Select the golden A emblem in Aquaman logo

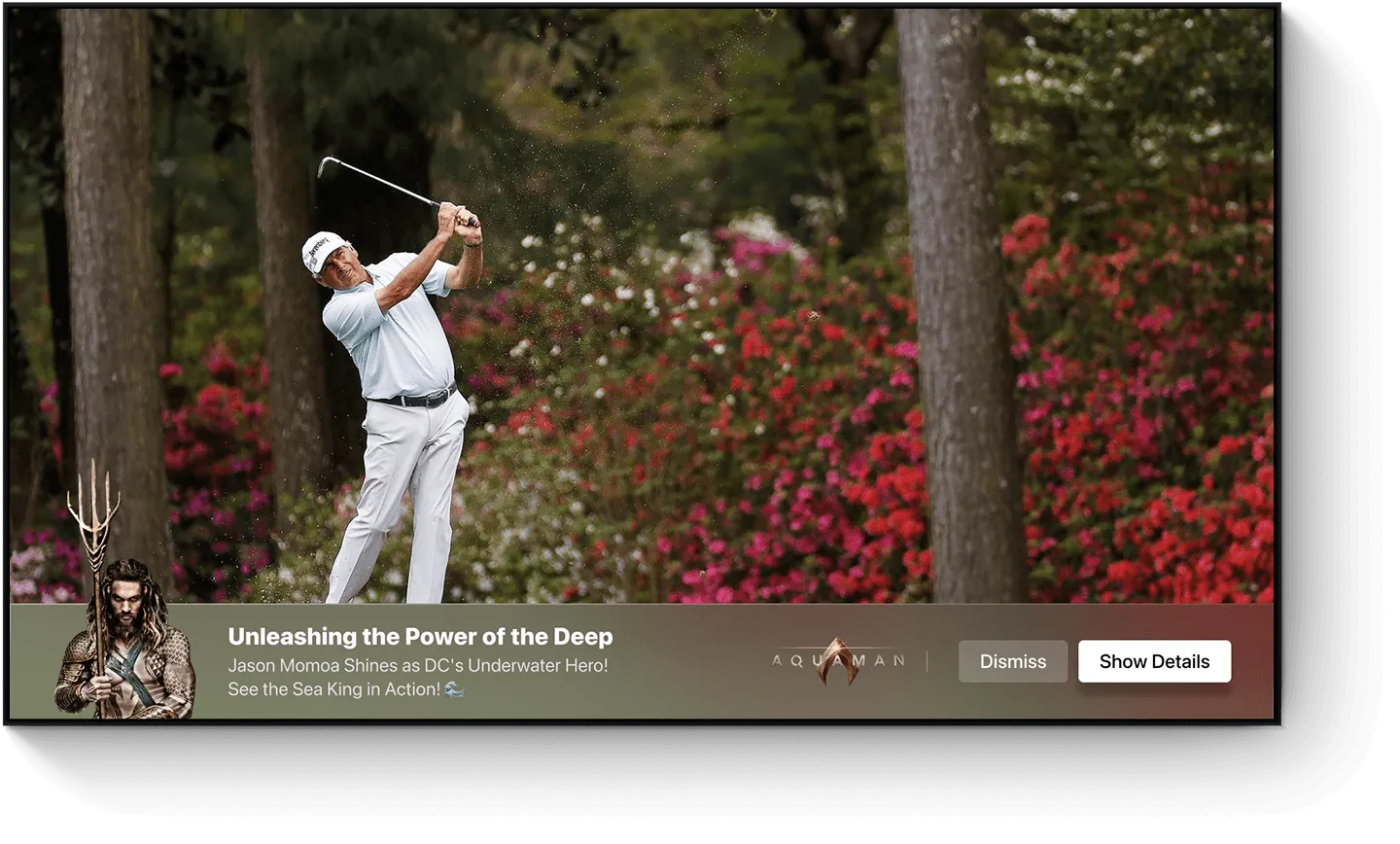pyautogui.click(x=837, y=660)
